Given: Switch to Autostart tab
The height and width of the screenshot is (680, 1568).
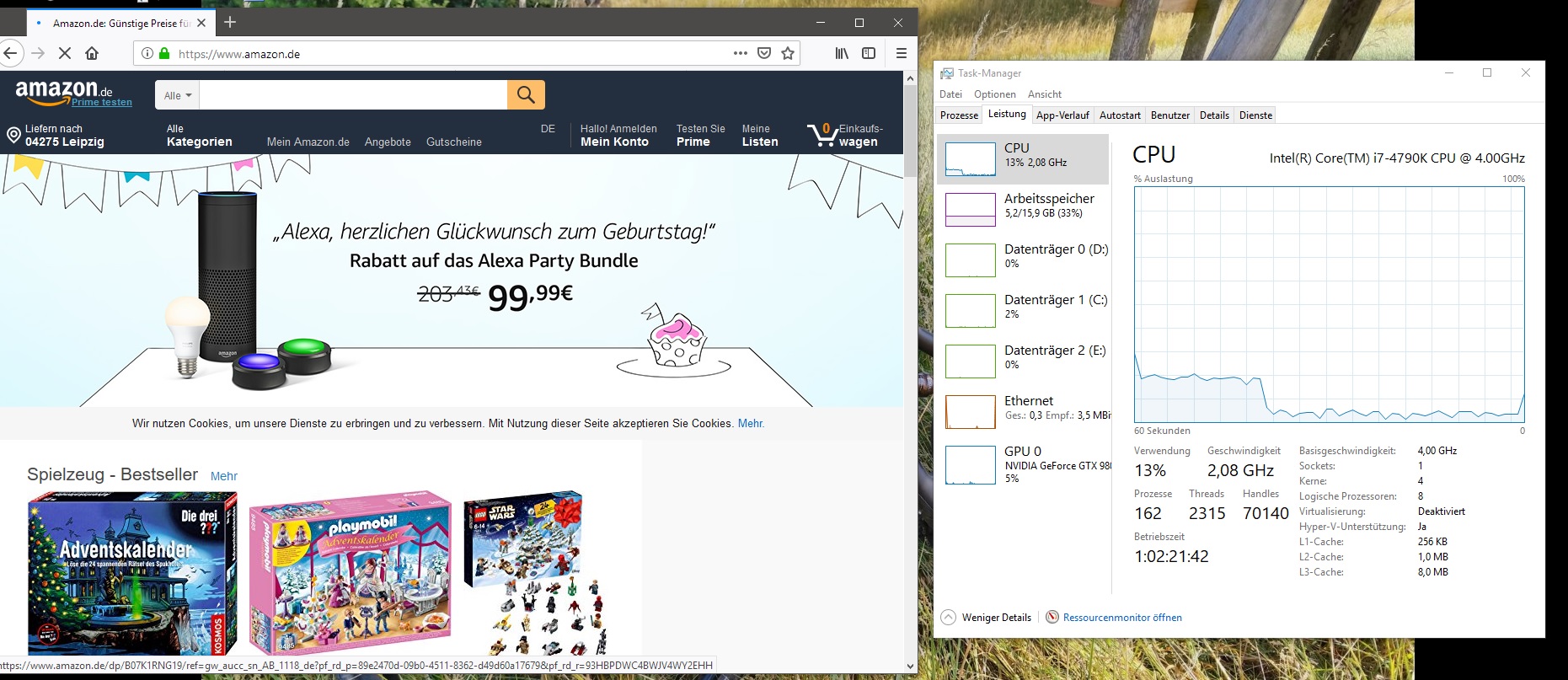Looking at the screenshot, I should click(x=1120, y=115).
